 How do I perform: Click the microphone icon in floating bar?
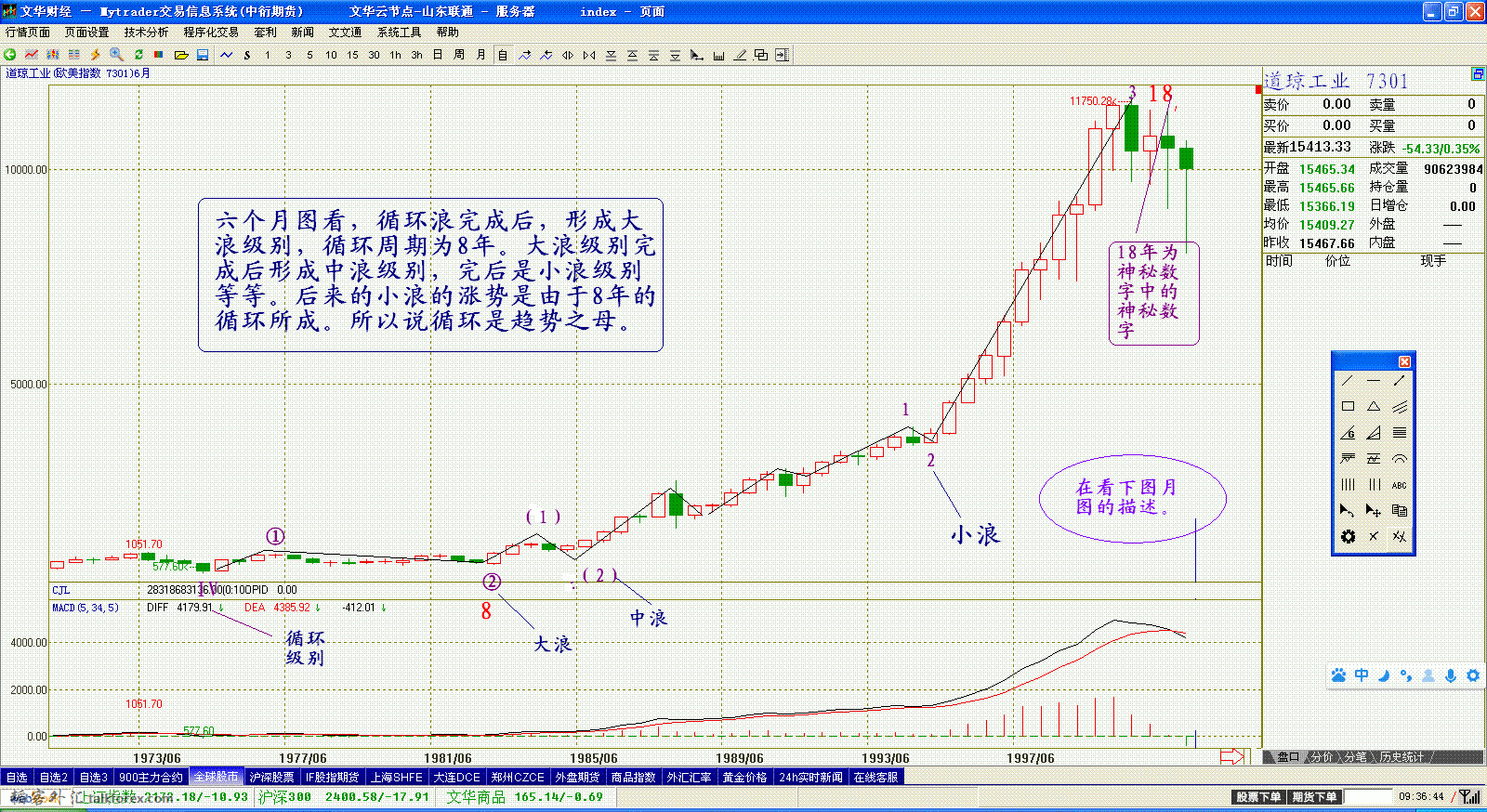click(1451, 675)
